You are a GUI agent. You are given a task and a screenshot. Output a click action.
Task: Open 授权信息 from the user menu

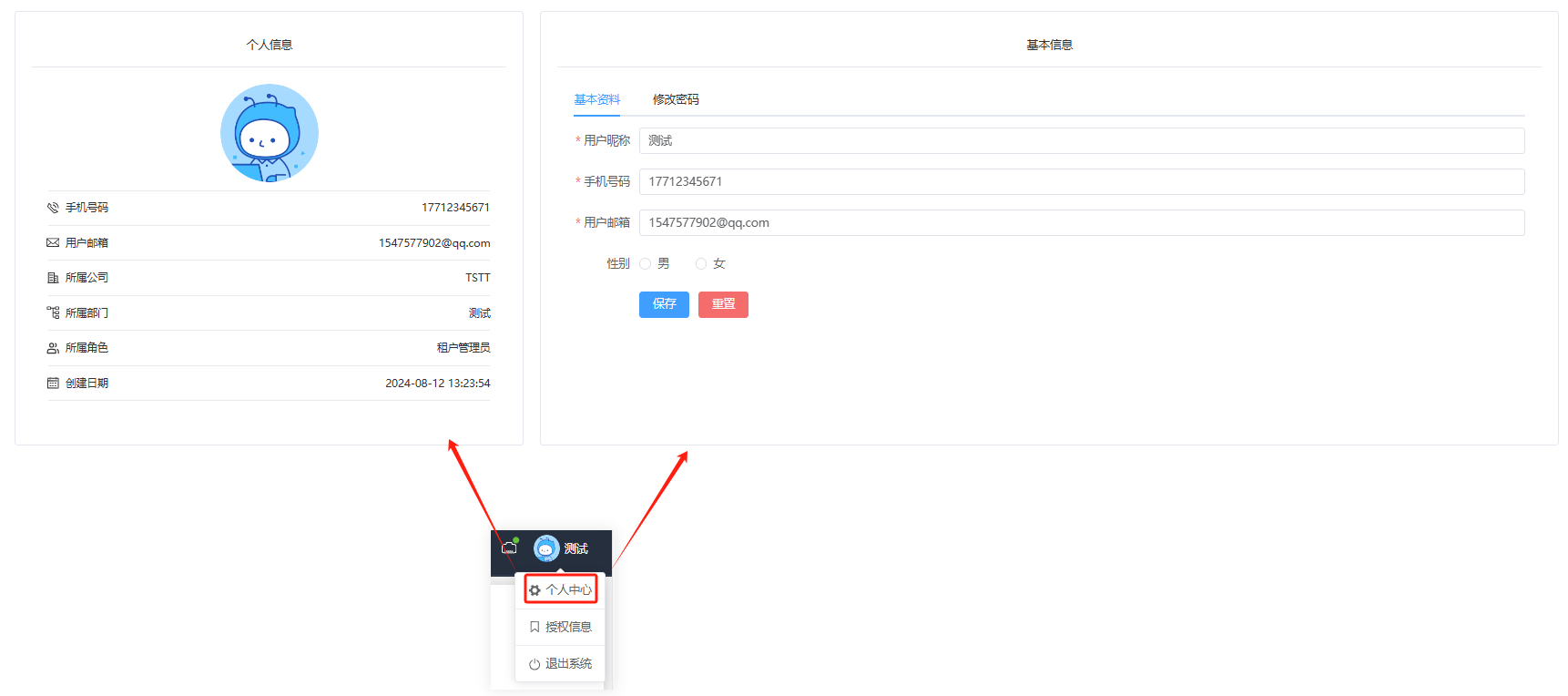click(x=561, y=627)
